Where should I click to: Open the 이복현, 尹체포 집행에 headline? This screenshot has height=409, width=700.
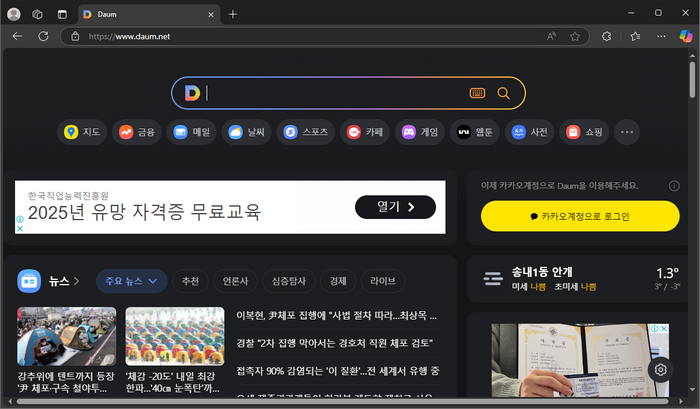[337, 316]
